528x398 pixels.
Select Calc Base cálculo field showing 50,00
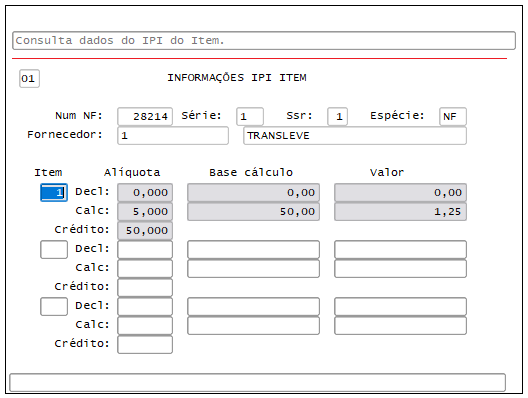[x=253, y=211]
